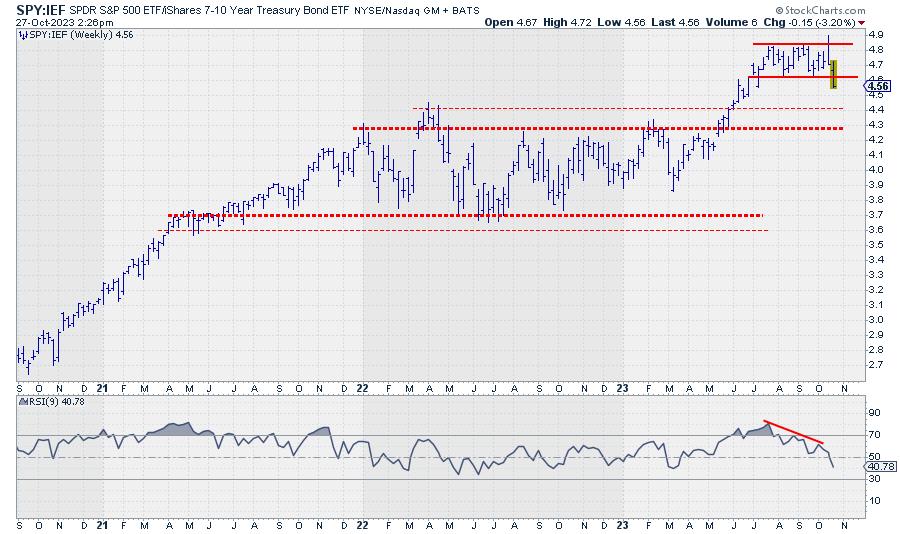
Task: Select the red downtrend line on RSI panel
Action: pos(794,431)
